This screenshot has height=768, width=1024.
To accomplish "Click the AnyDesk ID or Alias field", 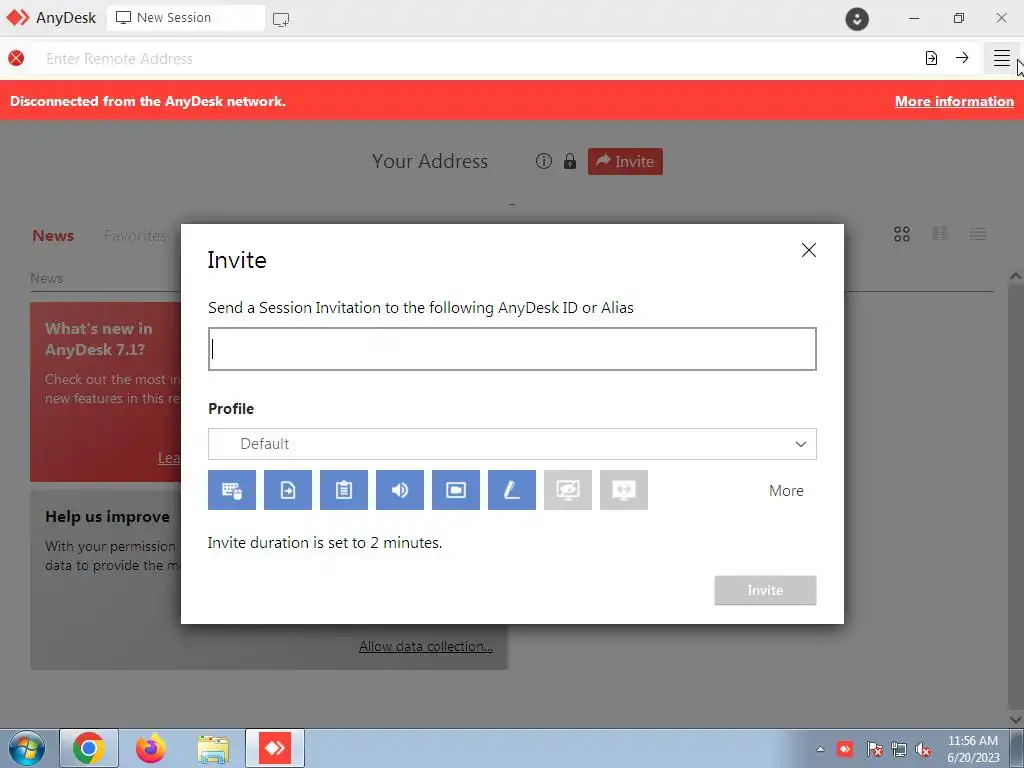I will pyautogui.click(x=512, y=349).
